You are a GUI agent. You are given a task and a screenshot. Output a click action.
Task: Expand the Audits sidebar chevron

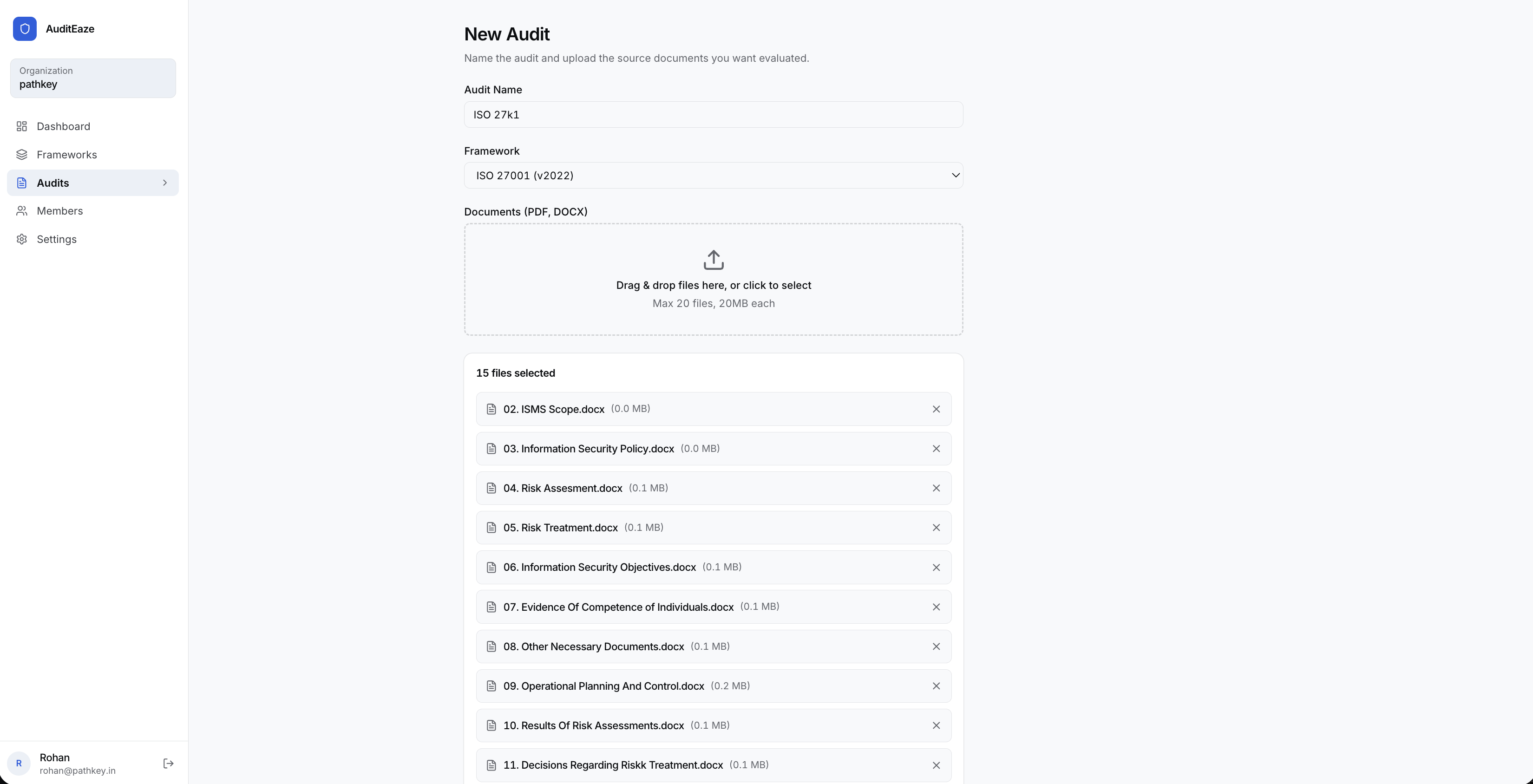click(x=165, y=183)
